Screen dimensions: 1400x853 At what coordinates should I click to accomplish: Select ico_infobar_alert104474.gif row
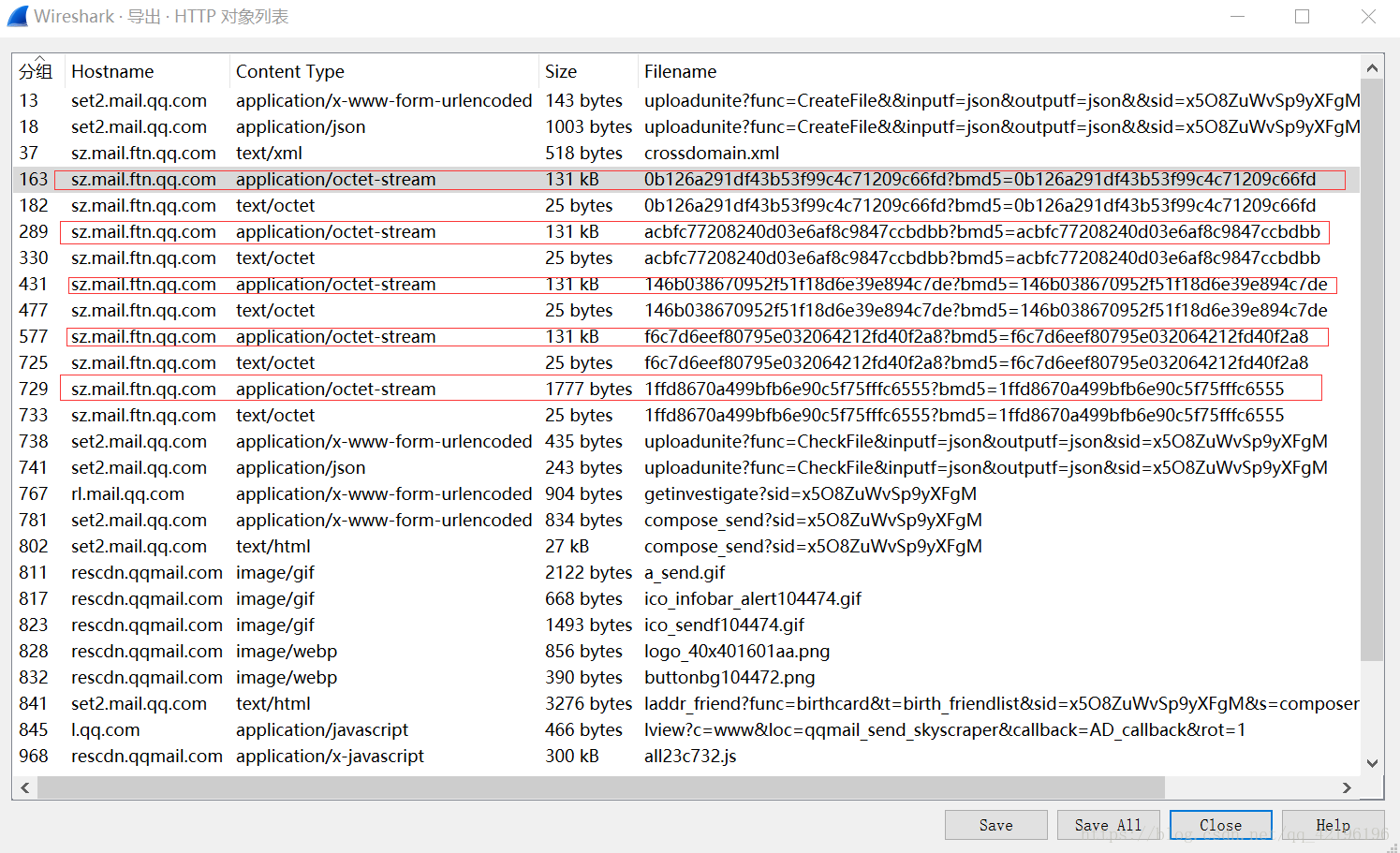(686, 598)
